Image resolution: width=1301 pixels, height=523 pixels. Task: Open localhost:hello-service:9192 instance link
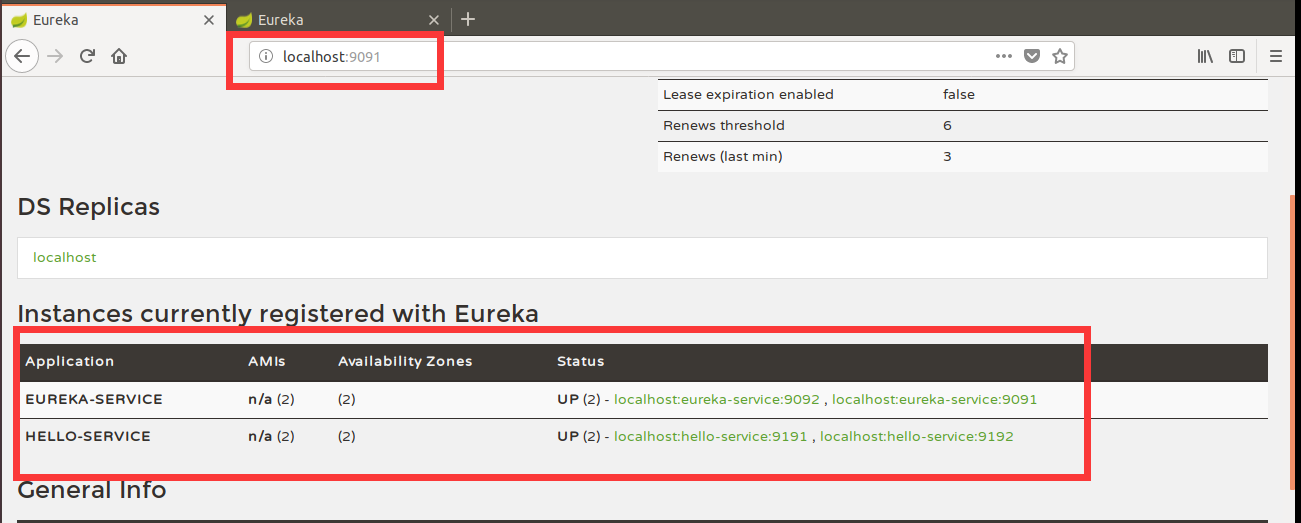tap(917, 436)
